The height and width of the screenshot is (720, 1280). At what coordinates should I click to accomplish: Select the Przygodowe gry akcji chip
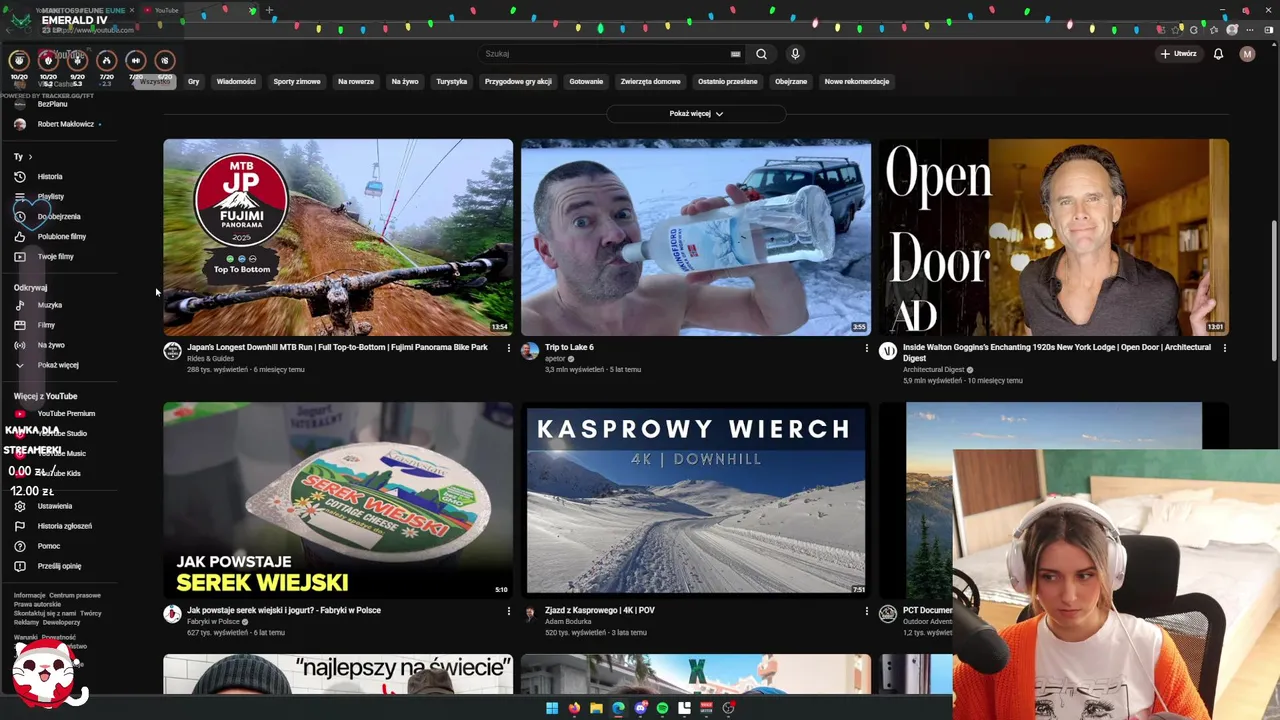click(x=518, y=82)
